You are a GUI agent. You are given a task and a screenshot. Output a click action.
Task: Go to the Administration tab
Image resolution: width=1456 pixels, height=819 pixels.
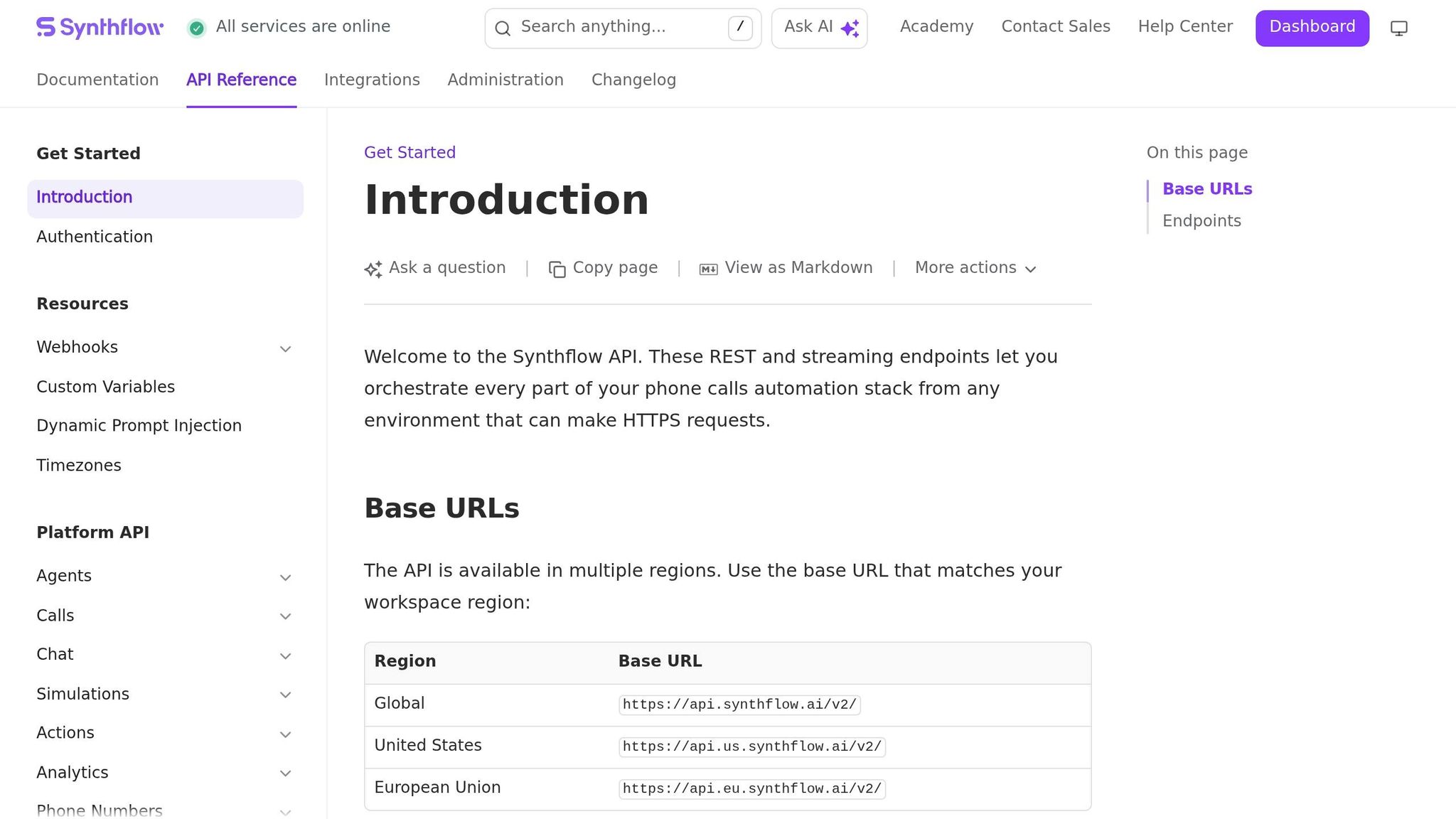505,80
